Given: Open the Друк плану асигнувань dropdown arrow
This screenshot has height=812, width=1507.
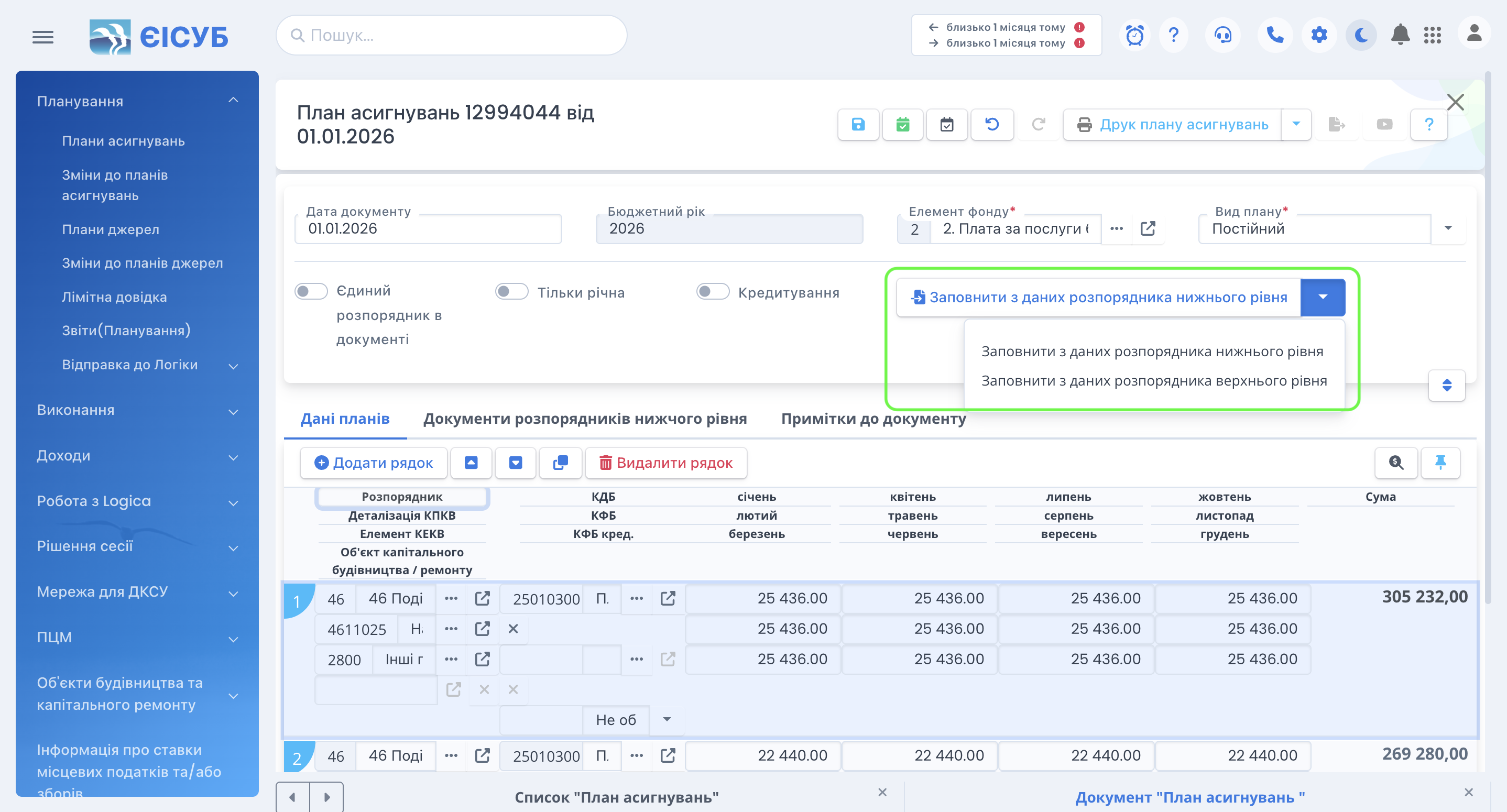Looking at the screenshot, I should [x=1296, y=124].
